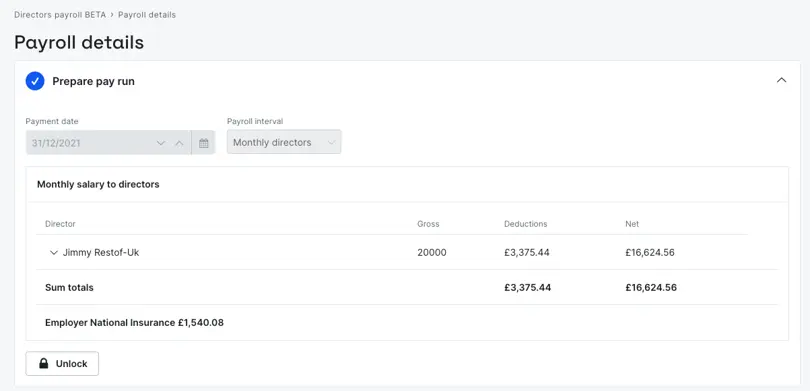Click the Payment date label
The height and width of the screenshot is (391, 810).
[x=52, y=121]
